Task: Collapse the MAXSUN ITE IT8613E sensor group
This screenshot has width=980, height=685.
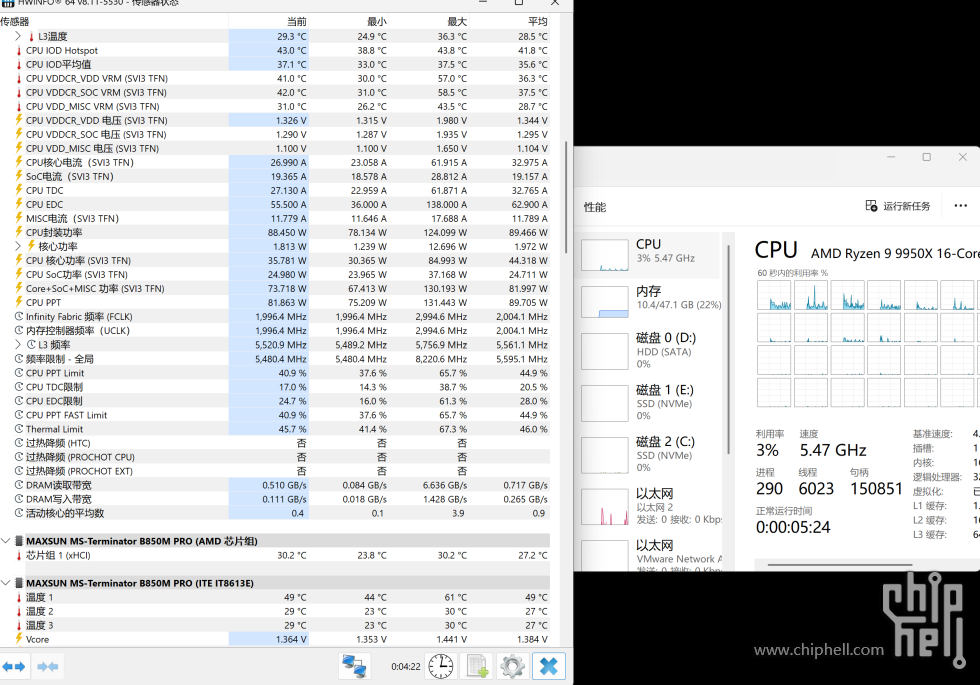Action: tap(7, 583)
